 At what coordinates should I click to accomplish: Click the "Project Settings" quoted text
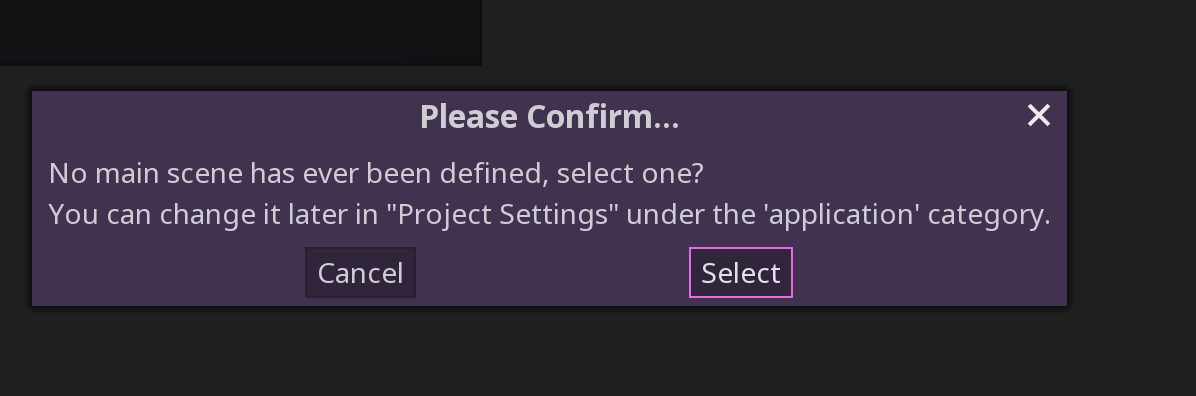click(502, 214)
